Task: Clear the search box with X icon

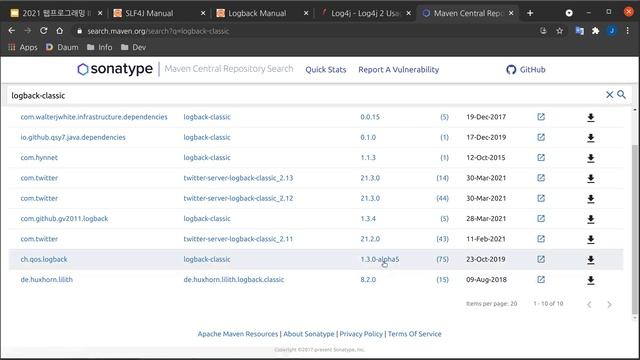Action: tap(609, 95)
